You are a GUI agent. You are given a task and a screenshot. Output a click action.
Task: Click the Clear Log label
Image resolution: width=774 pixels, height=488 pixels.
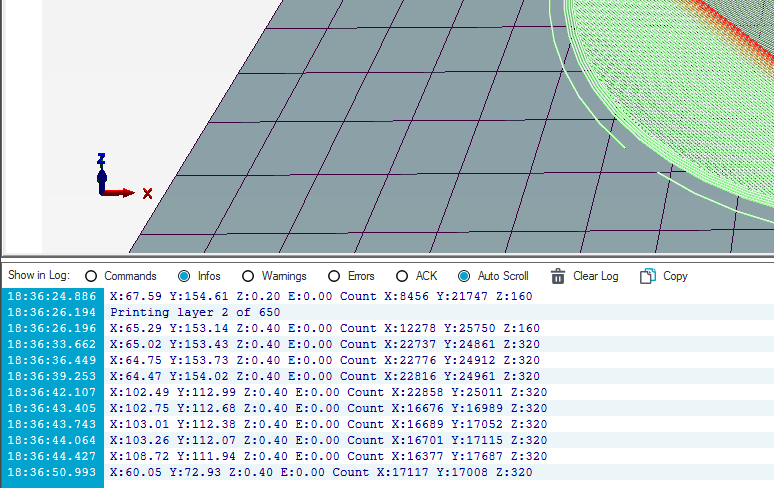coord(595,276)
